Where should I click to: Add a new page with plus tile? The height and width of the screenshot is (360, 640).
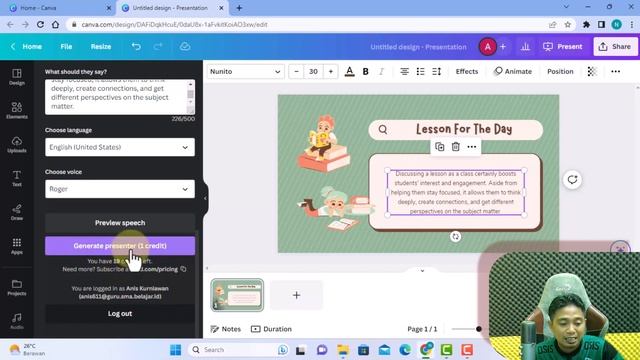tap(296, 295)
